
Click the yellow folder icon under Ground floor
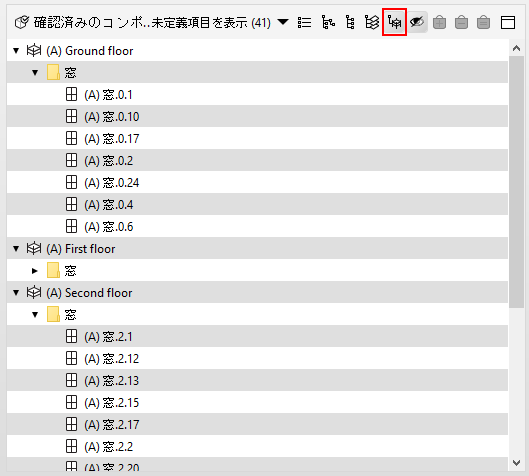[53, 72]
